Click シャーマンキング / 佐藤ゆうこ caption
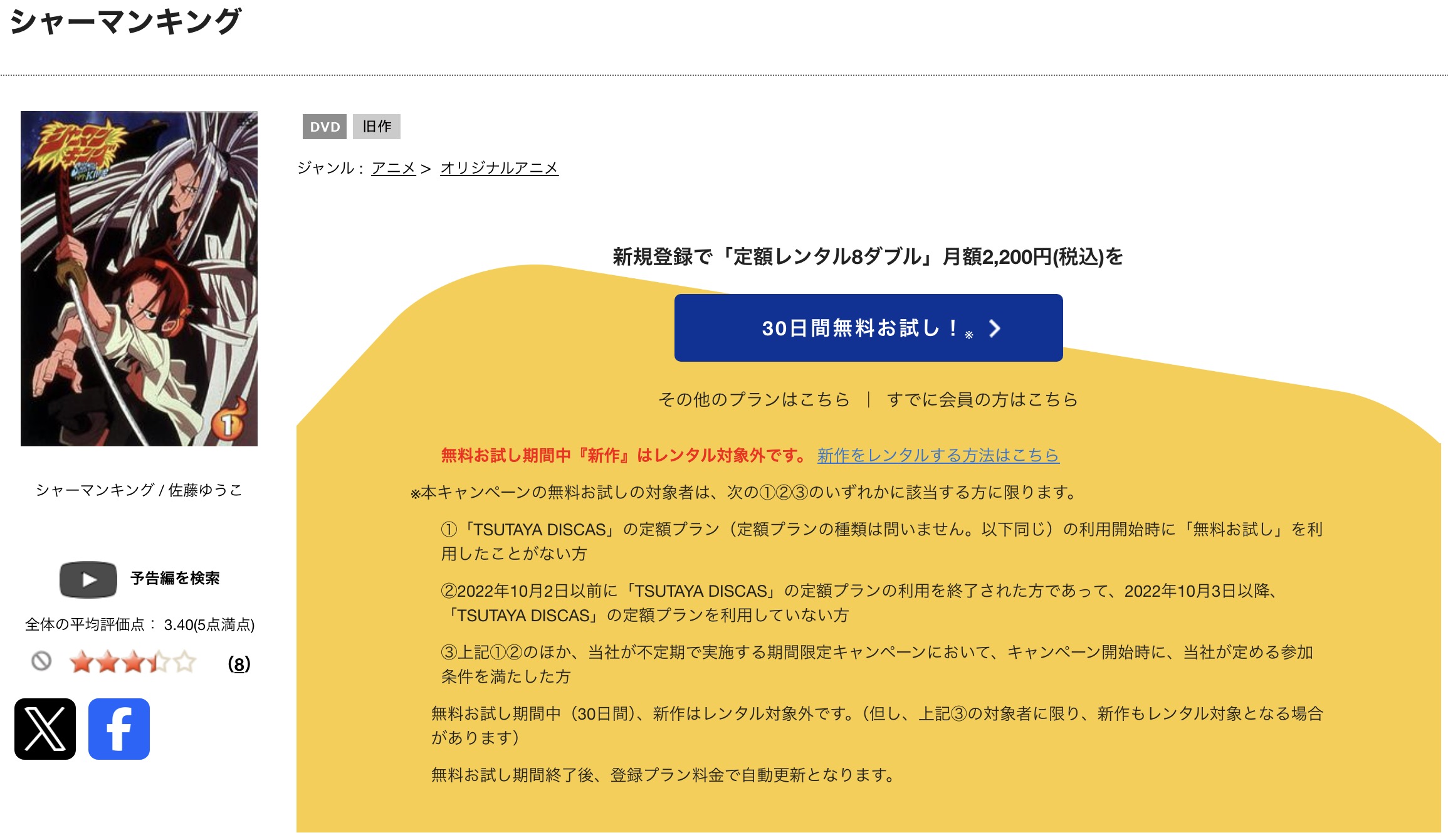The width and height of the screenshot is (1448, 840). (139, 490)
